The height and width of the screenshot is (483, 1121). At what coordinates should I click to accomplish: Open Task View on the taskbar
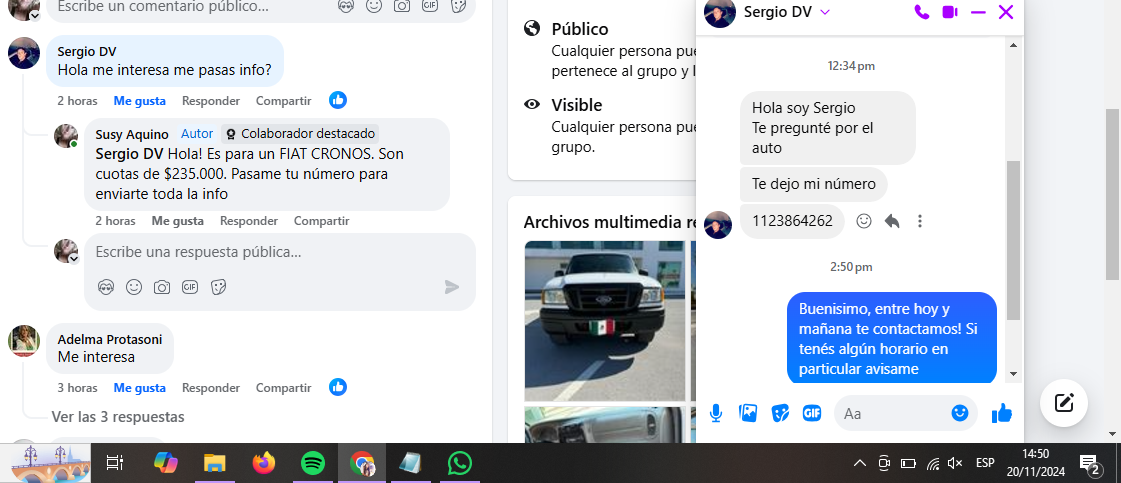click(x=114, y=463)
